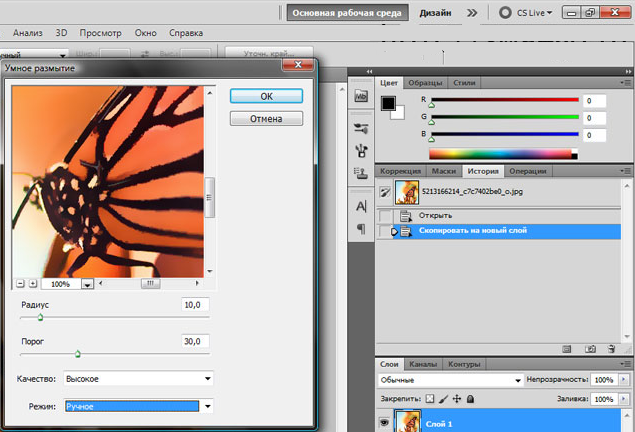Click the Радиус slider handle

coord(40,317)
